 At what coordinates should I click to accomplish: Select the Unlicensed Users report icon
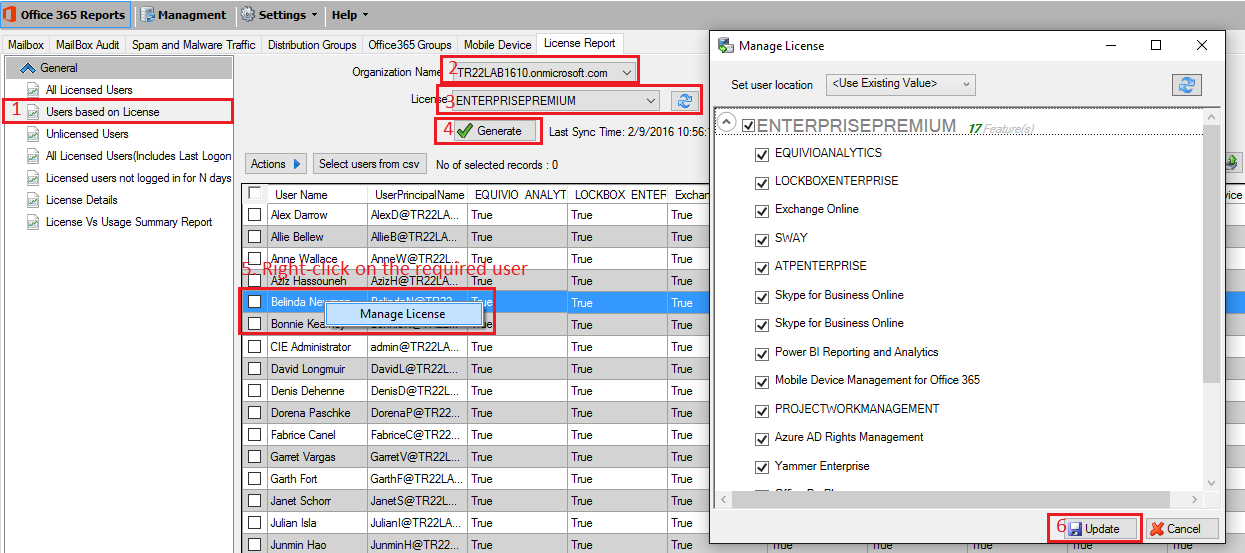point(33,134)
